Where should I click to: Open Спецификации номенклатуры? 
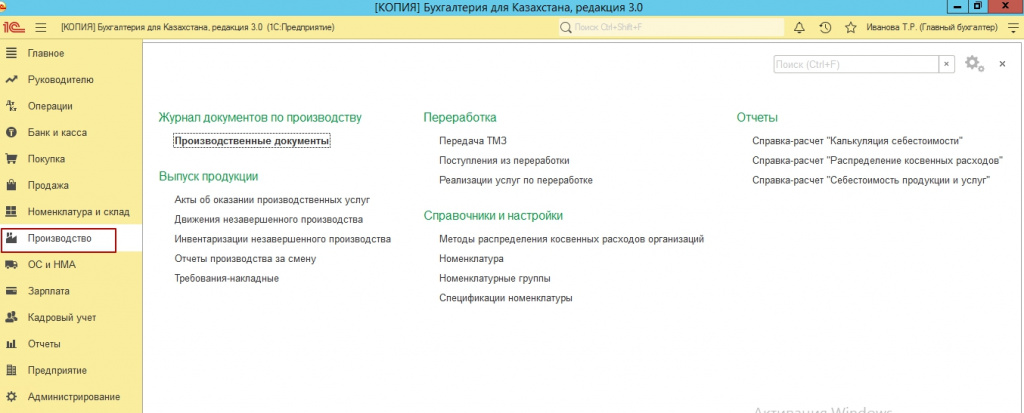click(506, 298)
